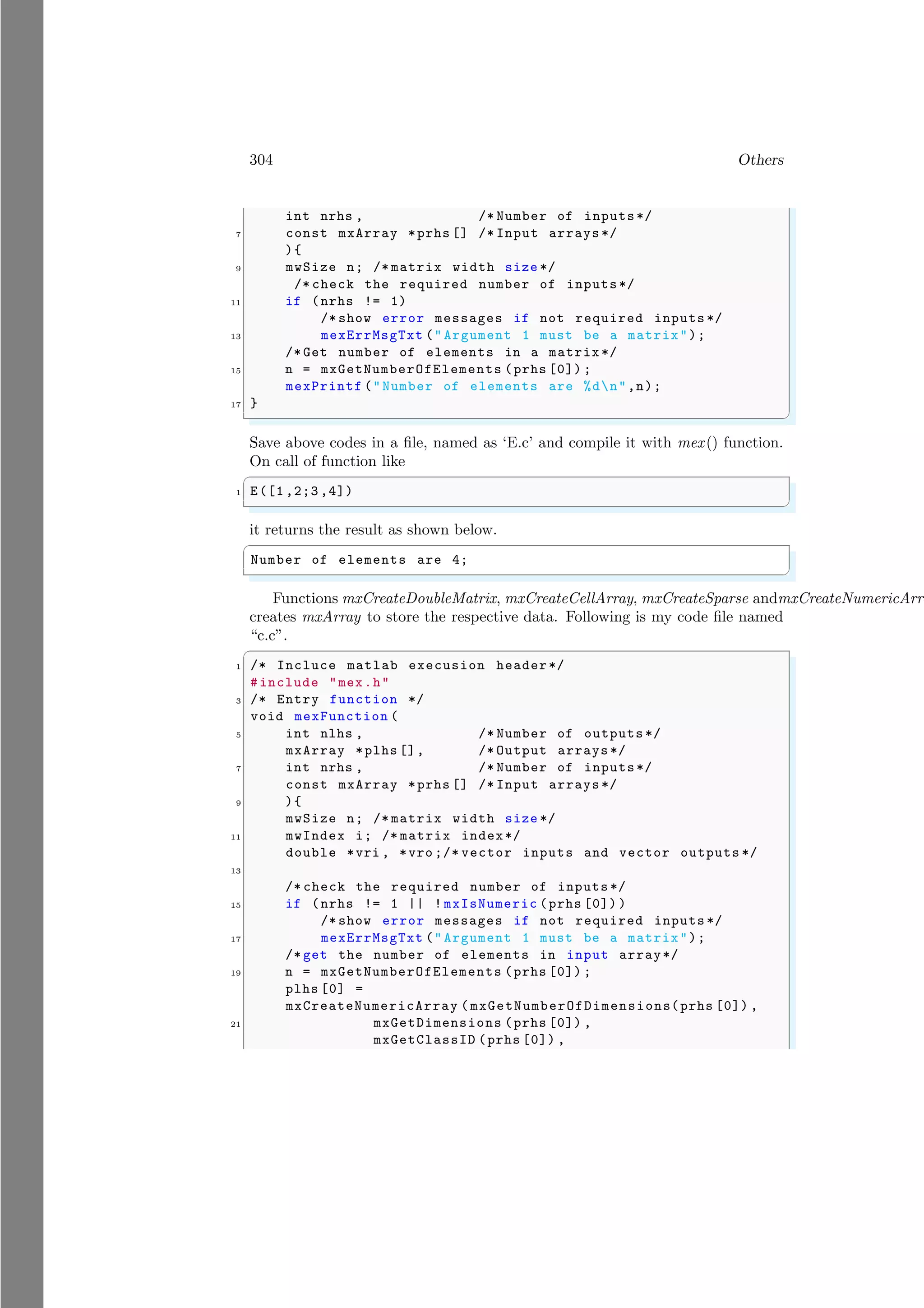Click the line "mxGetDimensions(prhs[0]),"
The image size is (924, 1308).
coord(482,1023)
